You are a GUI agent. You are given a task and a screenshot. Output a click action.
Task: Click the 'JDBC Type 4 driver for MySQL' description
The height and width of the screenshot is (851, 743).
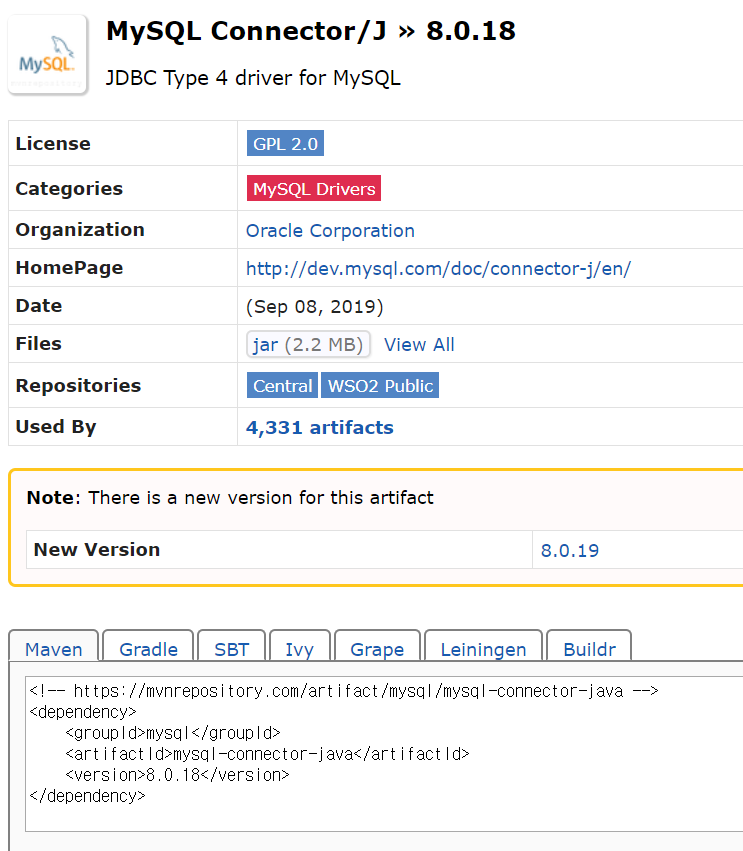click(253, 78)
